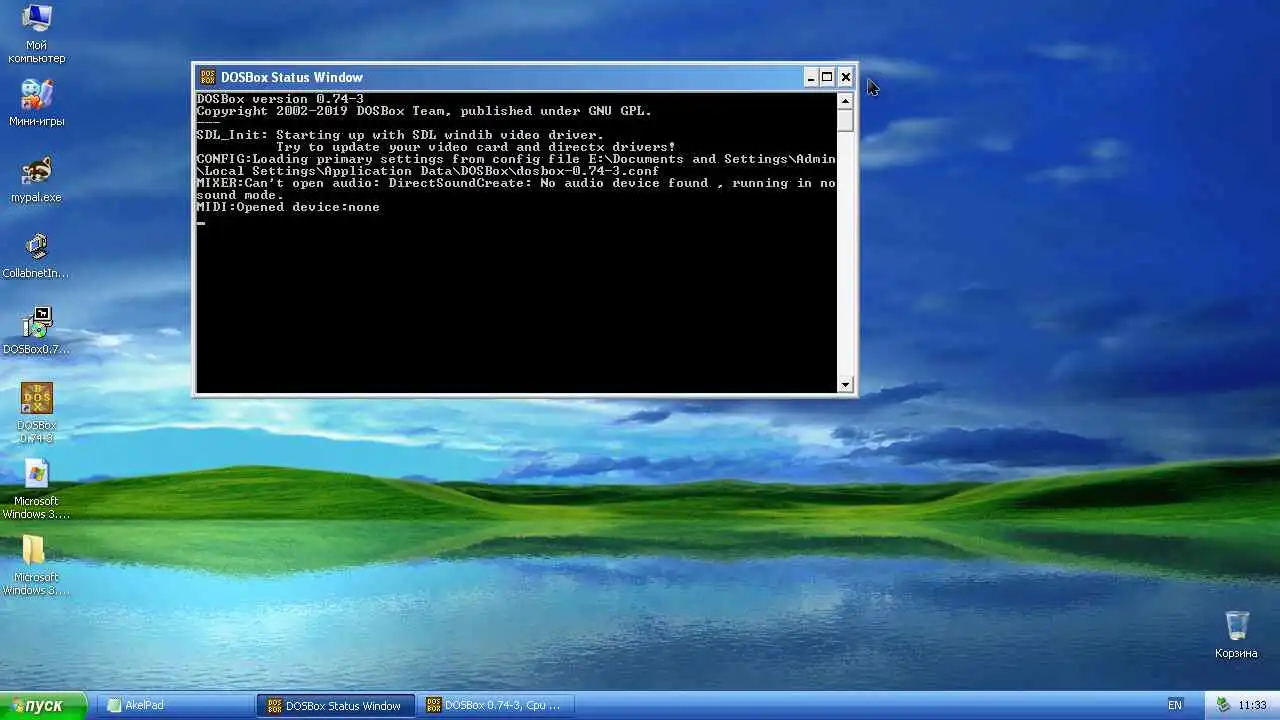
Task: Minimize the DOSBox Status Window
Action: click(811, 77)
